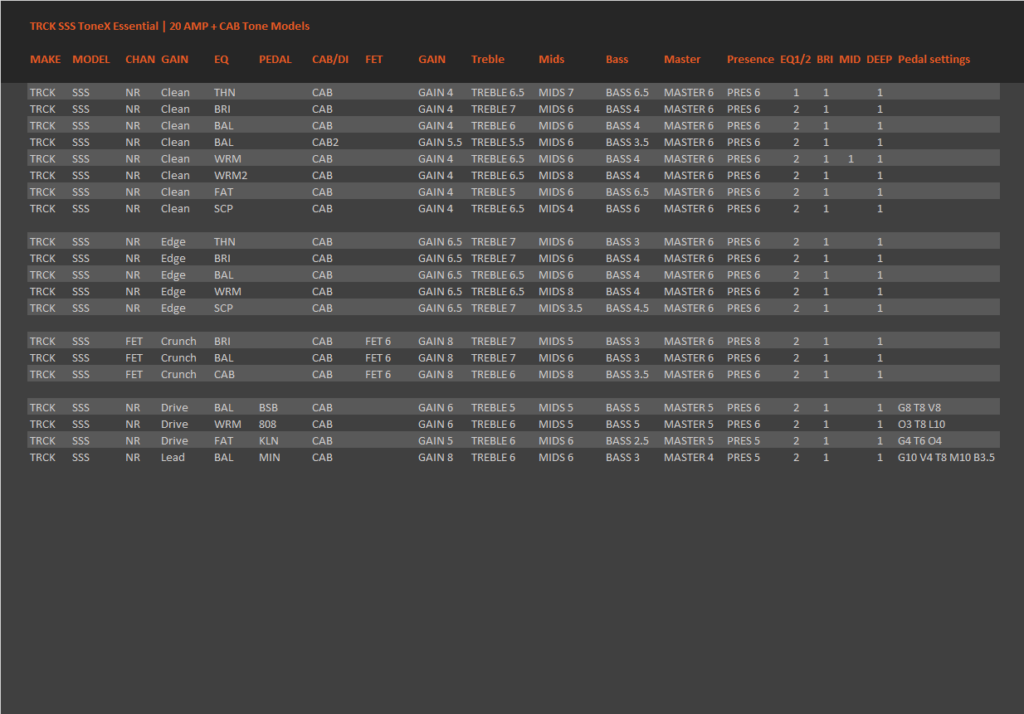Screen dimensions: 1024x714
Task: Select pedal settings 'O3 T8 L10'
Action: click(921, 425)
